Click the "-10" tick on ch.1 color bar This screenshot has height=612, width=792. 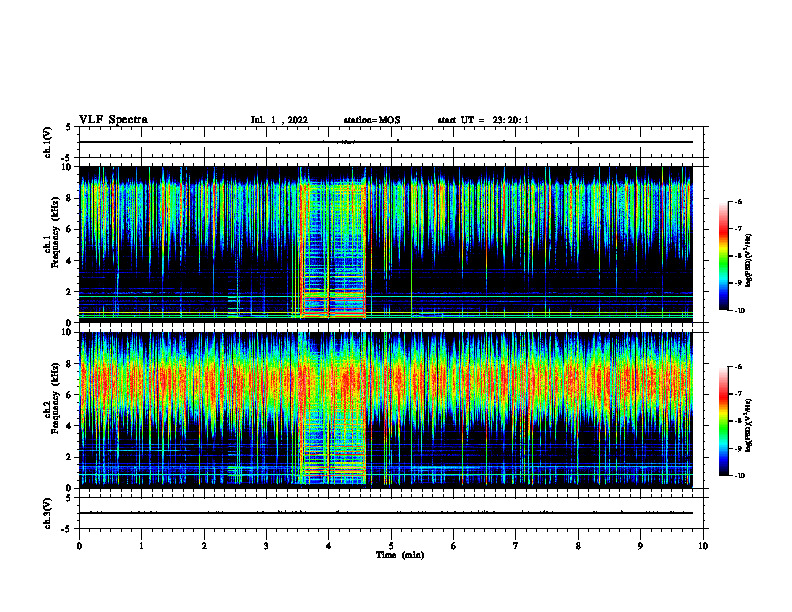coord(739,310)
